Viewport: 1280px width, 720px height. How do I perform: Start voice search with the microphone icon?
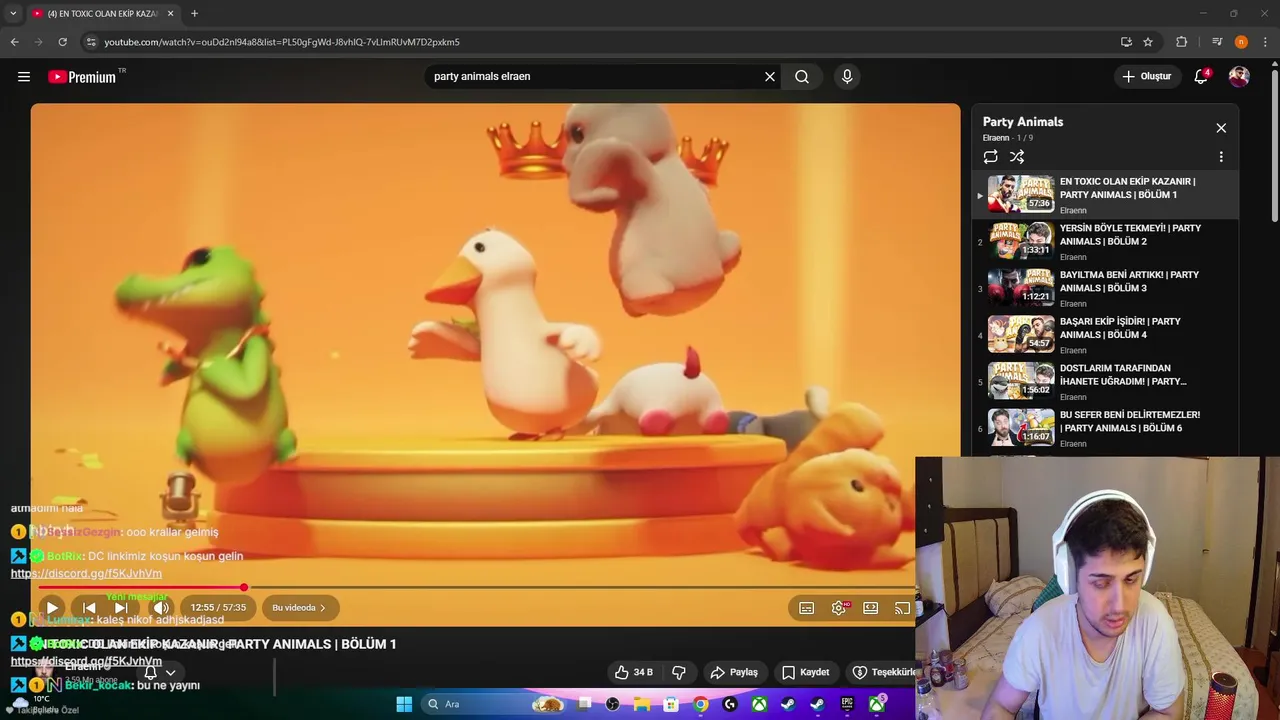[847, 76]
